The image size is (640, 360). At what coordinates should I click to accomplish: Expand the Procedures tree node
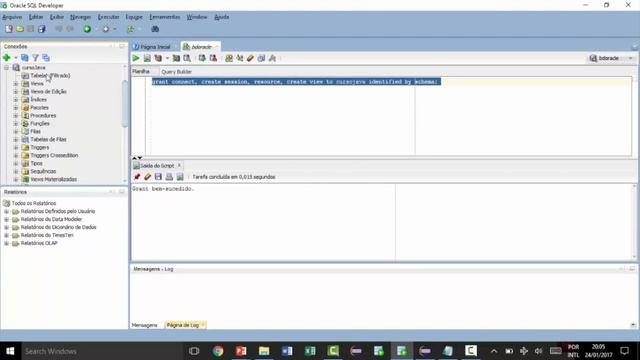[x=16, y=116]
